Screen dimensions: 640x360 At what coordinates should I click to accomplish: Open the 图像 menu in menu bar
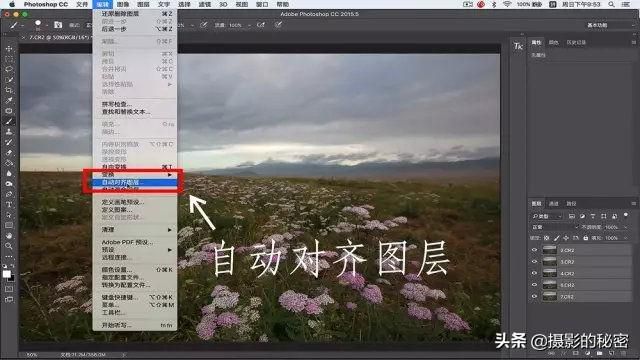(123, 4)
